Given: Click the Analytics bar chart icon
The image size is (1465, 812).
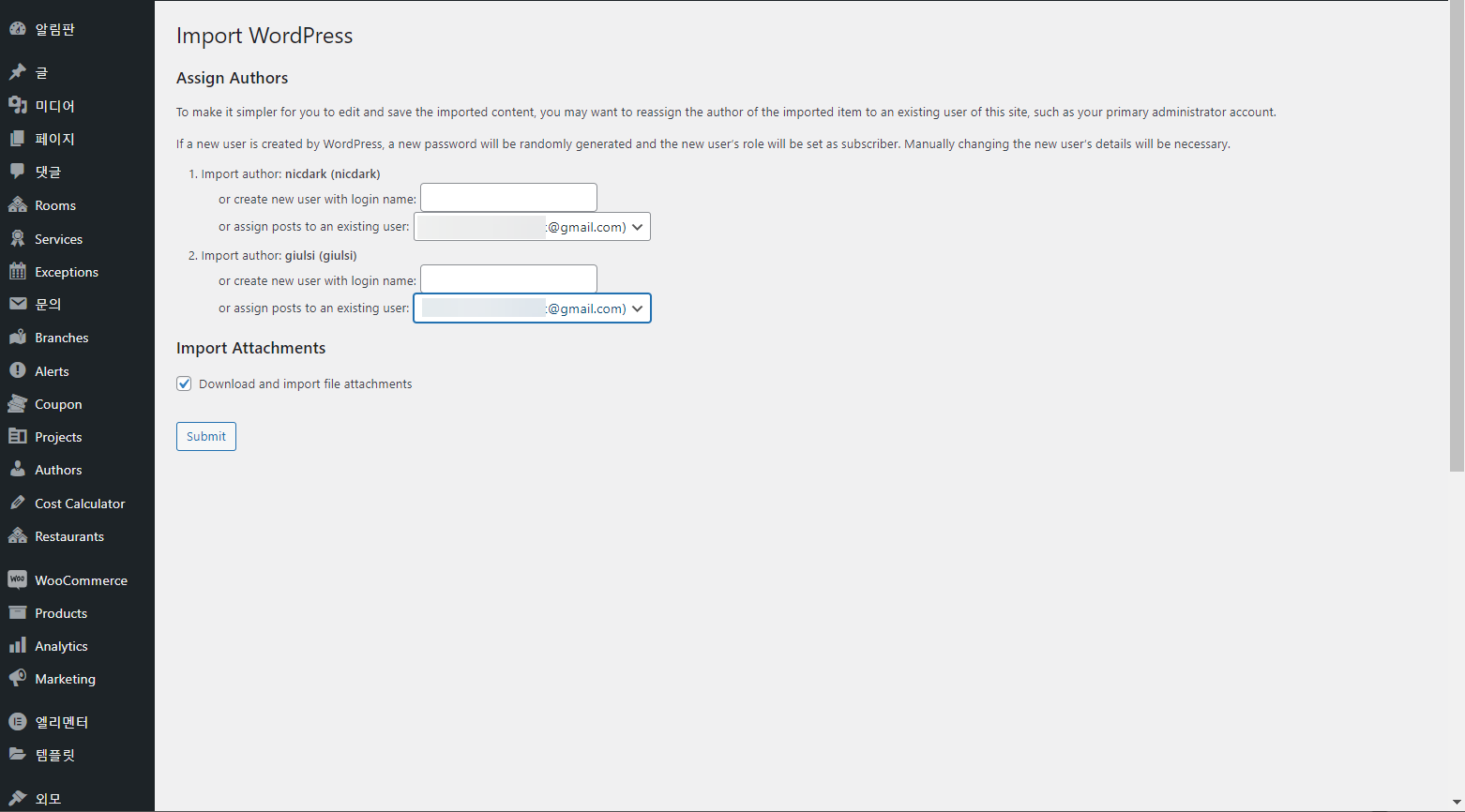Looking at the screenshot, I should [x=17, y=646].
